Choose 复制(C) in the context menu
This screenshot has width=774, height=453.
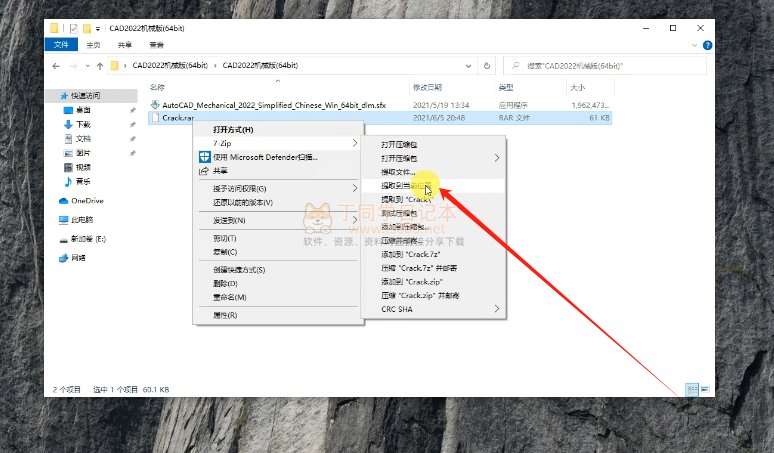(278, 252)
